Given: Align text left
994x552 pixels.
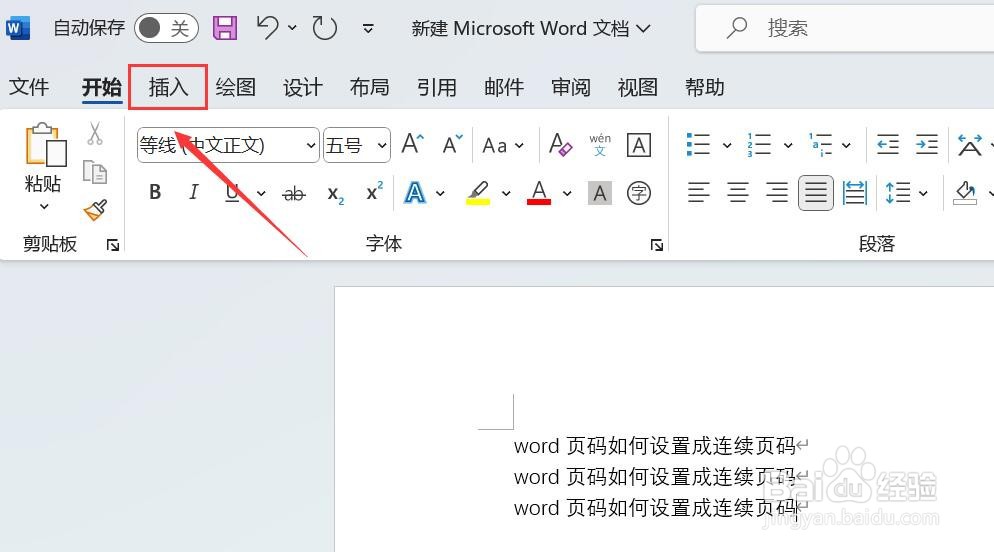Looking at the screenshot, I should coord(699,193).
